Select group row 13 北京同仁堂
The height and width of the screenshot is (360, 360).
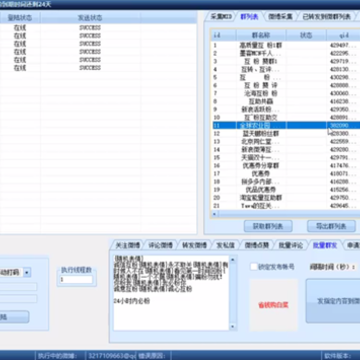pyautogui.click(x=286, y=141)
